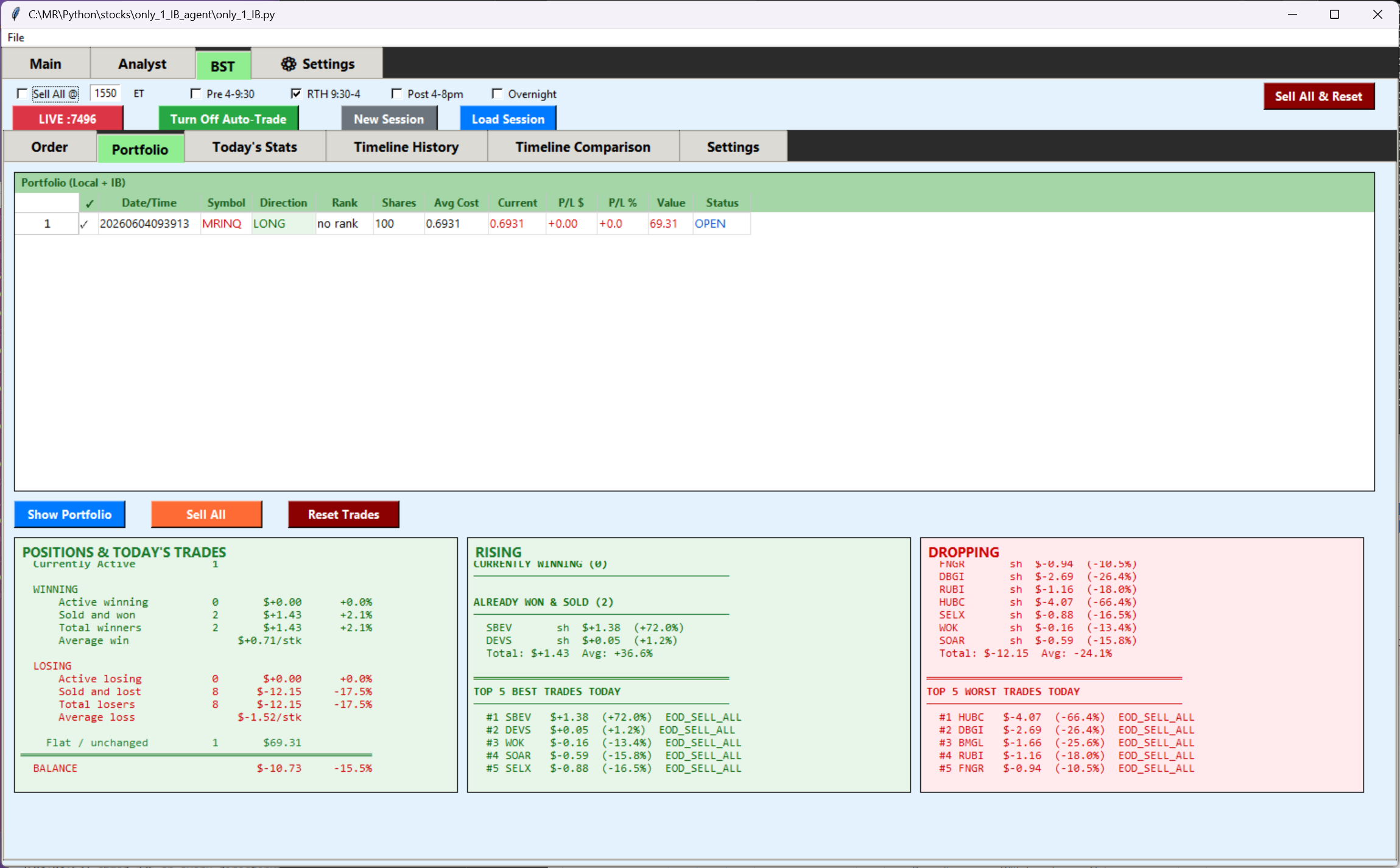Viewport: 1400px width, 868px height.
Task: Open the Timeline Comparison tab
Action: (583, 147)
